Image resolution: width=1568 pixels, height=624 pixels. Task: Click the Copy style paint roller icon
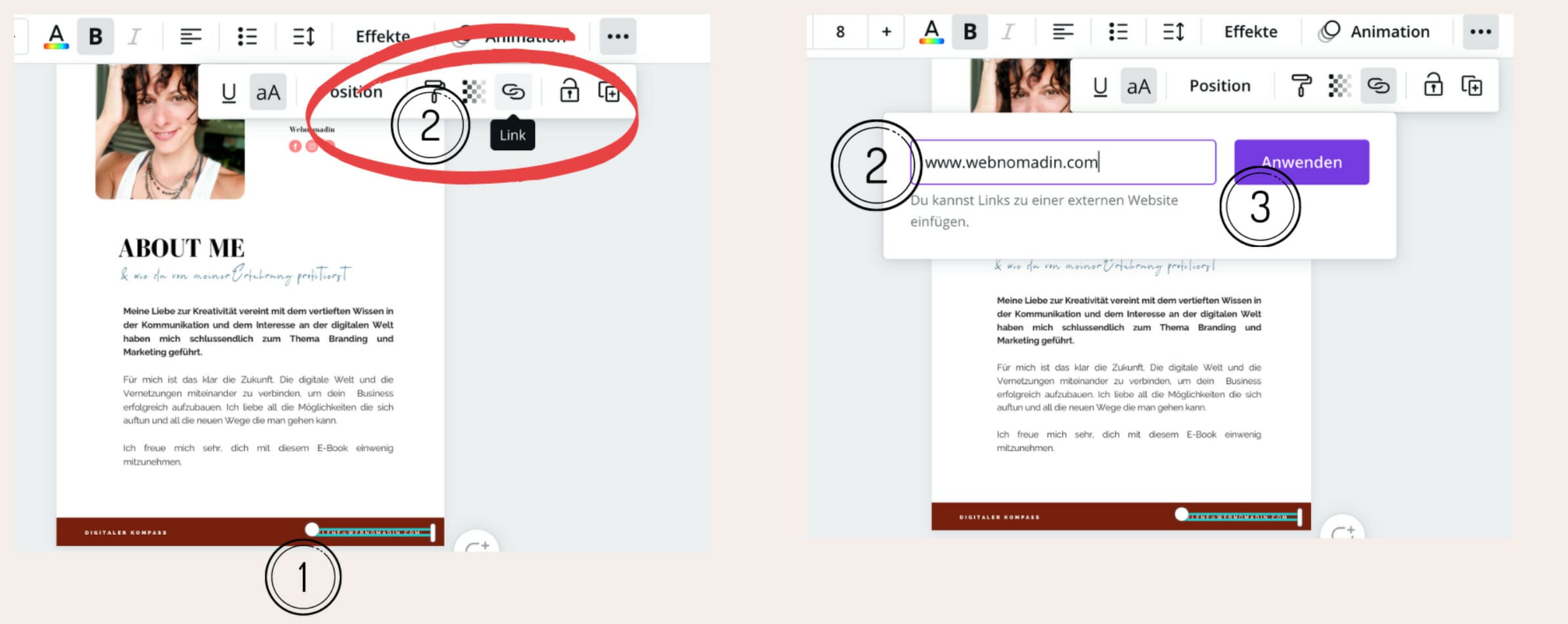[x=1301, y=85]
